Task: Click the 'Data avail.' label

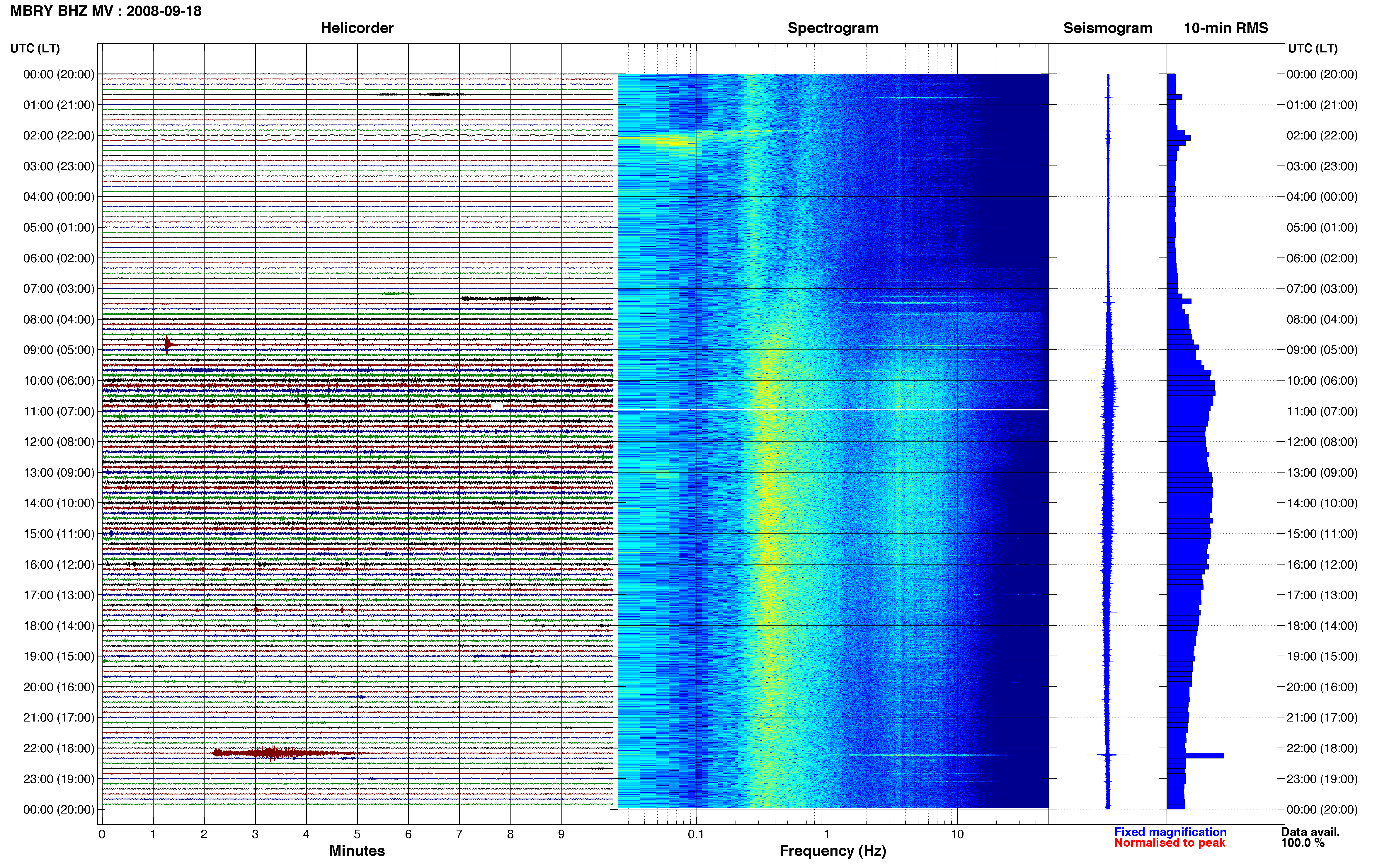Action: pyautogui.click(x=1310, y=832)
